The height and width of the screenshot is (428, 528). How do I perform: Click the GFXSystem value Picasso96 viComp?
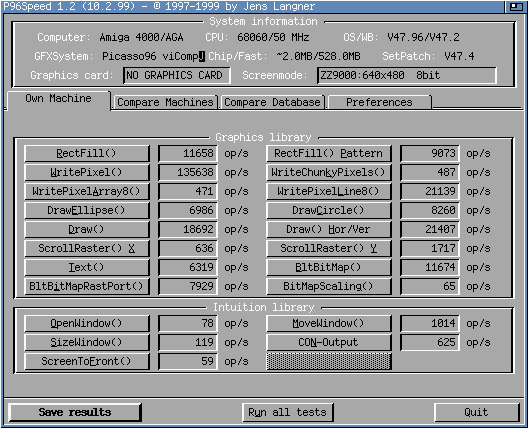tap(154, 56)
